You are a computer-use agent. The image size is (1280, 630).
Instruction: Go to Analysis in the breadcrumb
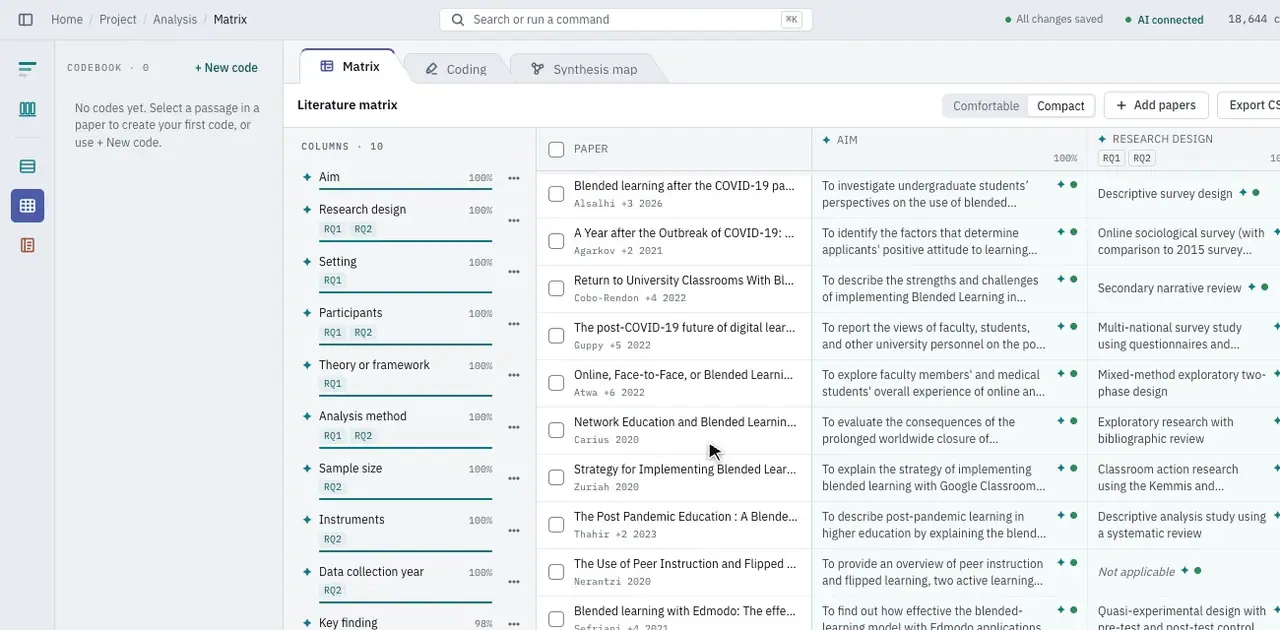tap(175, 19)
